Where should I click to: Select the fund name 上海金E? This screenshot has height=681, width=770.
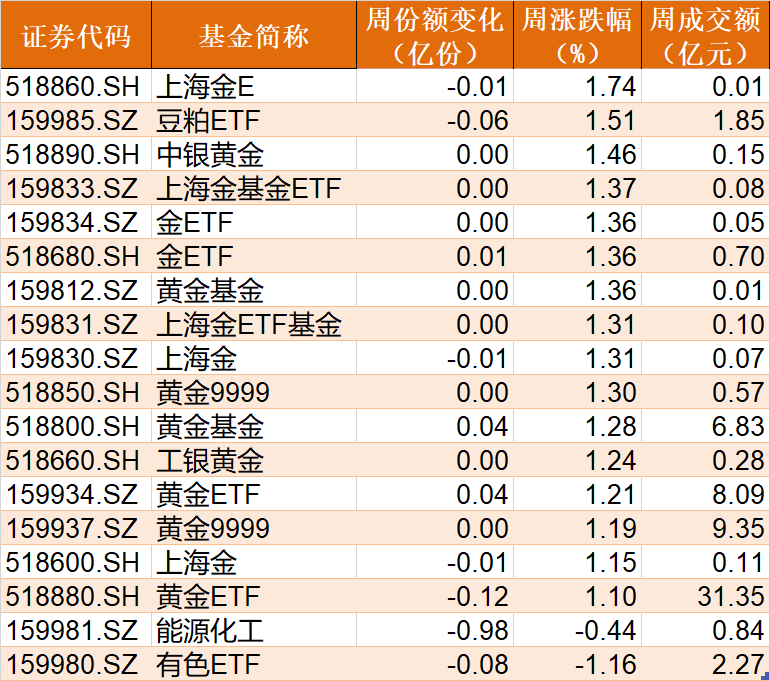tap(205, 86)
